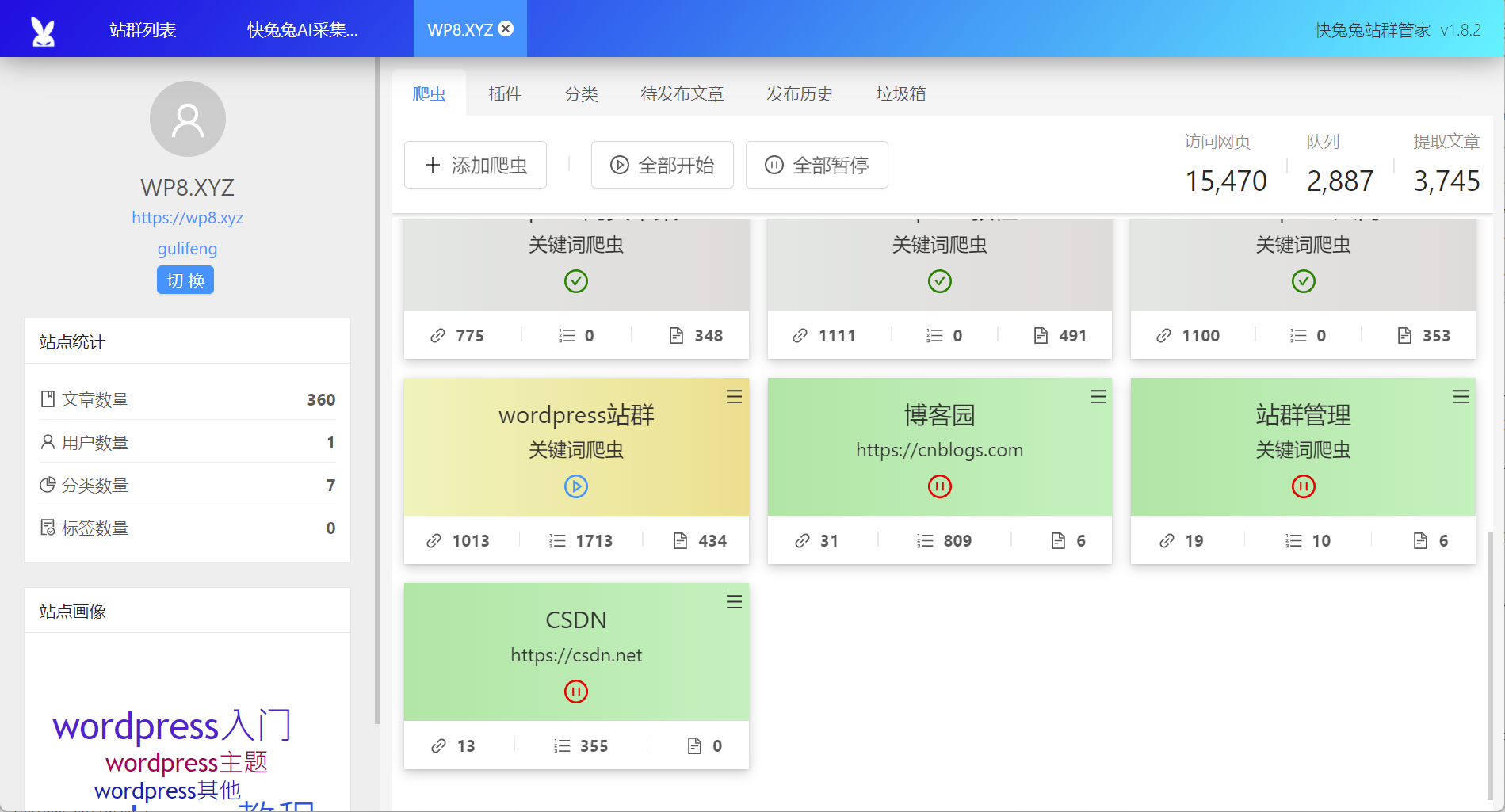This screenshot has height=812, width=1505.
Task: Click the 用户数量 icon
Action: coord(48,441)
